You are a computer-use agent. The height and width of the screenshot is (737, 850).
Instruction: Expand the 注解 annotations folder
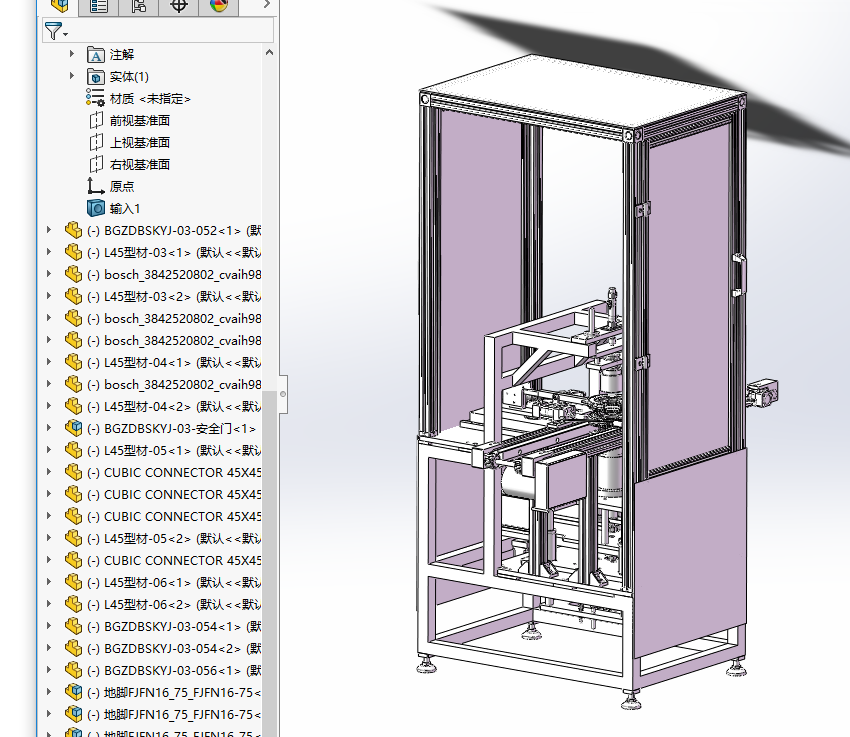[x=71, y=54]
